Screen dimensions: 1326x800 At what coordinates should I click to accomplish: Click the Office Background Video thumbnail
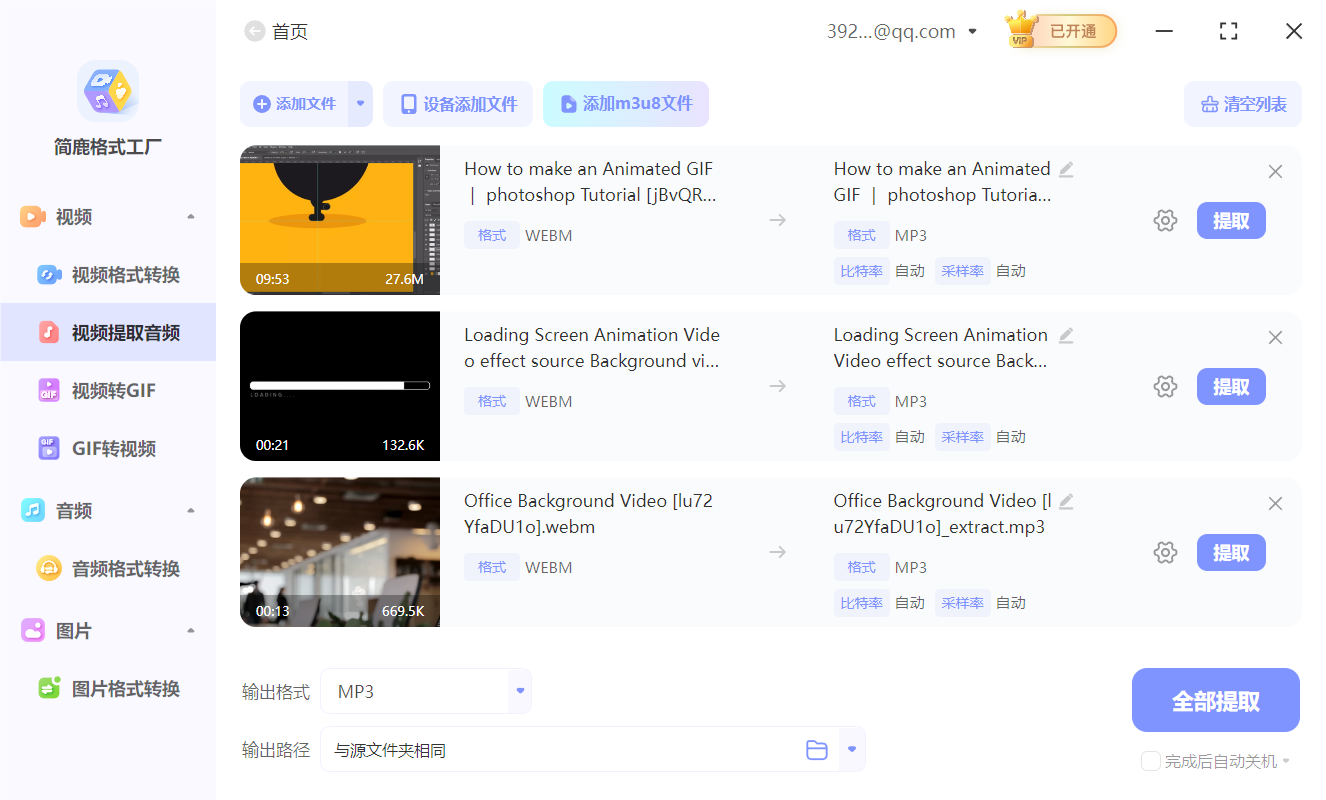(340, 552)
